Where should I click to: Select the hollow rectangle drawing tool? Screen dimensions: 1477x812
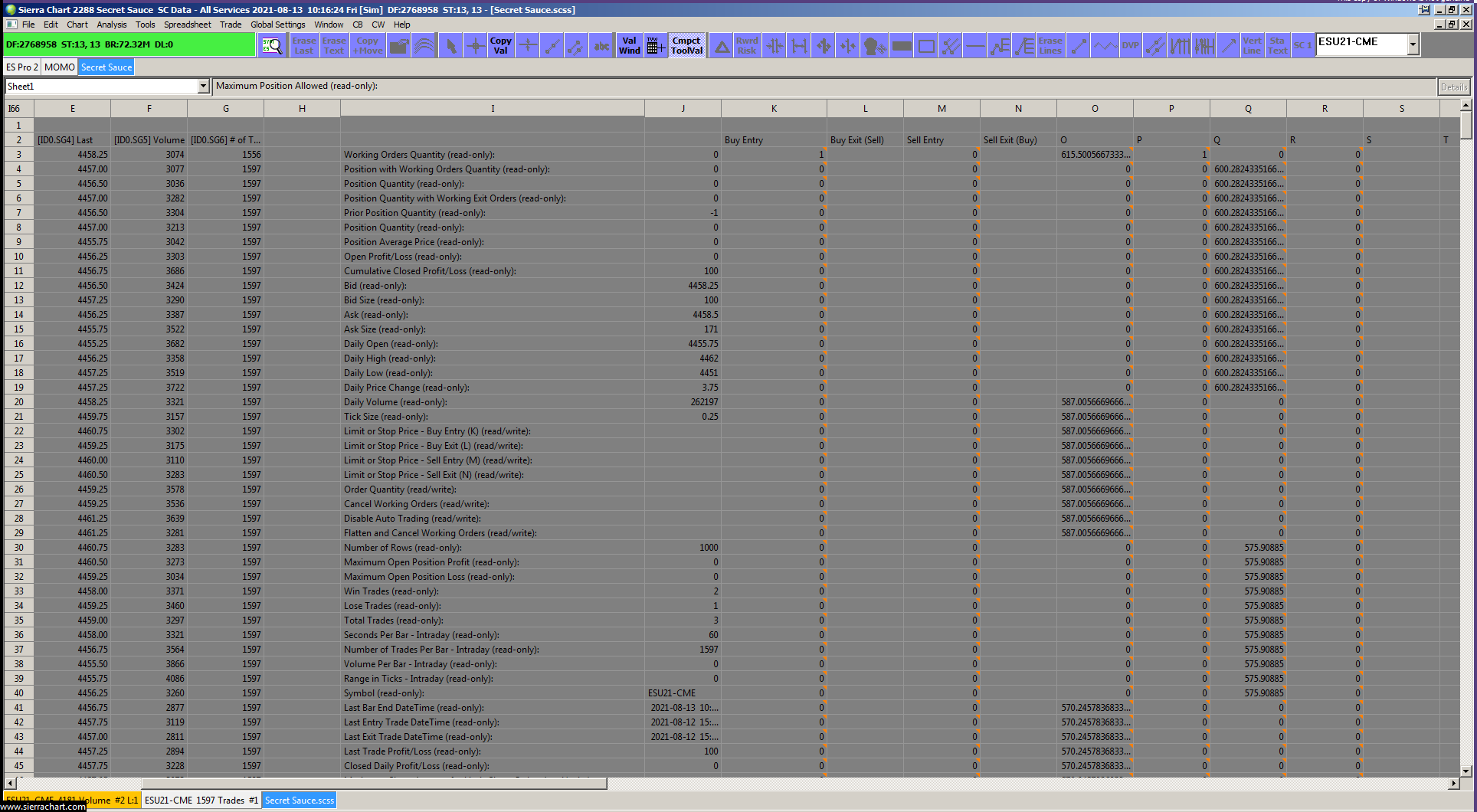tap(925, 46)
